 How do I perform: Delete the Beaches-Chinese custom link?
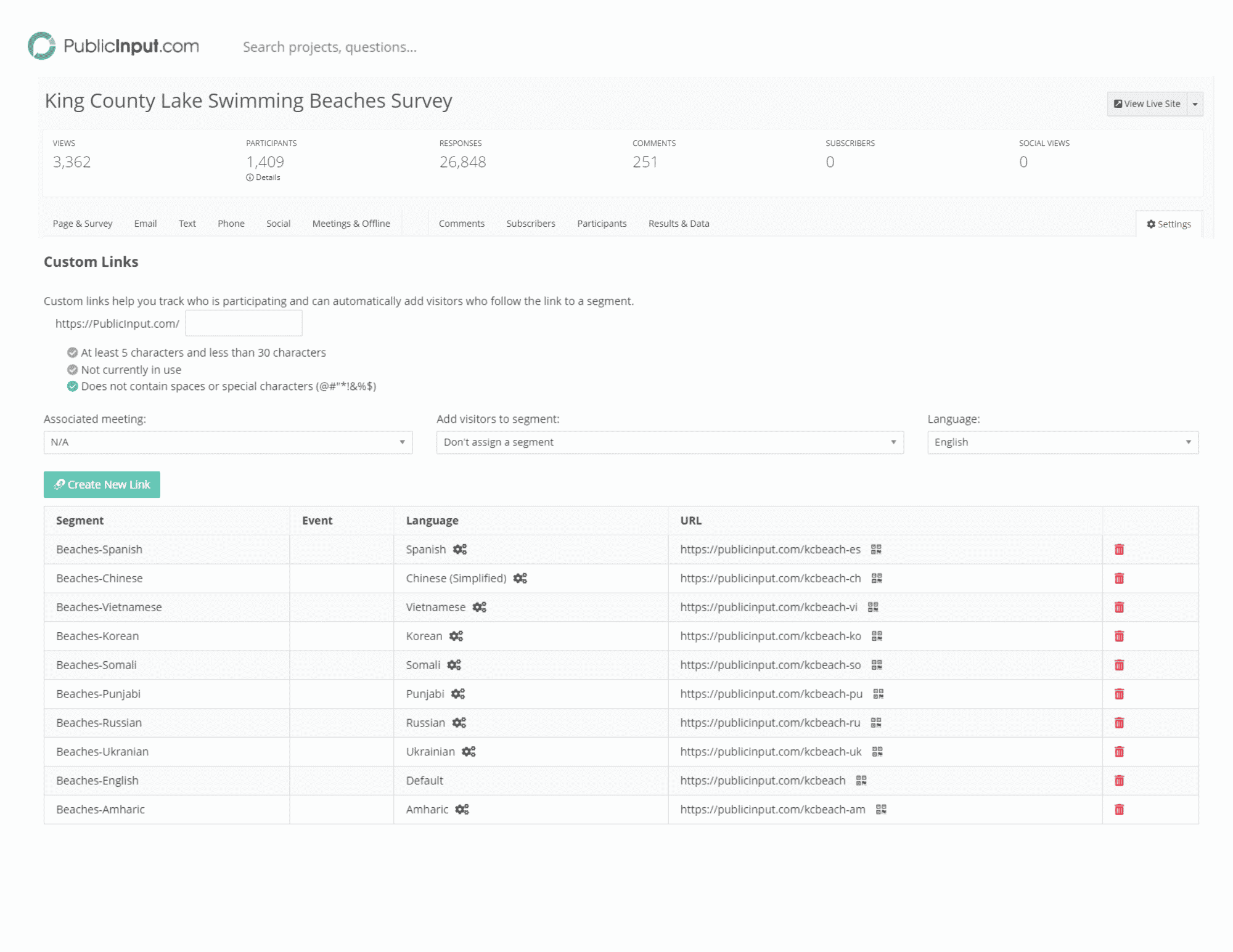click(x=1119, y=578)
